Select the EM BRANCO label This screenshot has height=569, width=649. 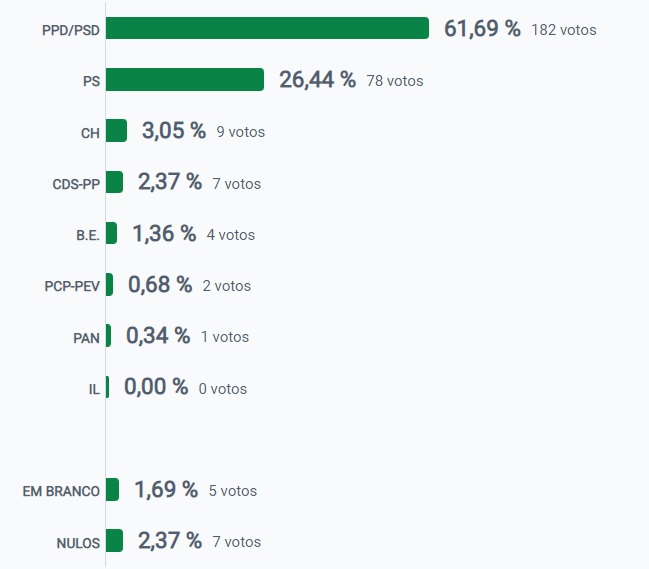[x=61, y=491]
